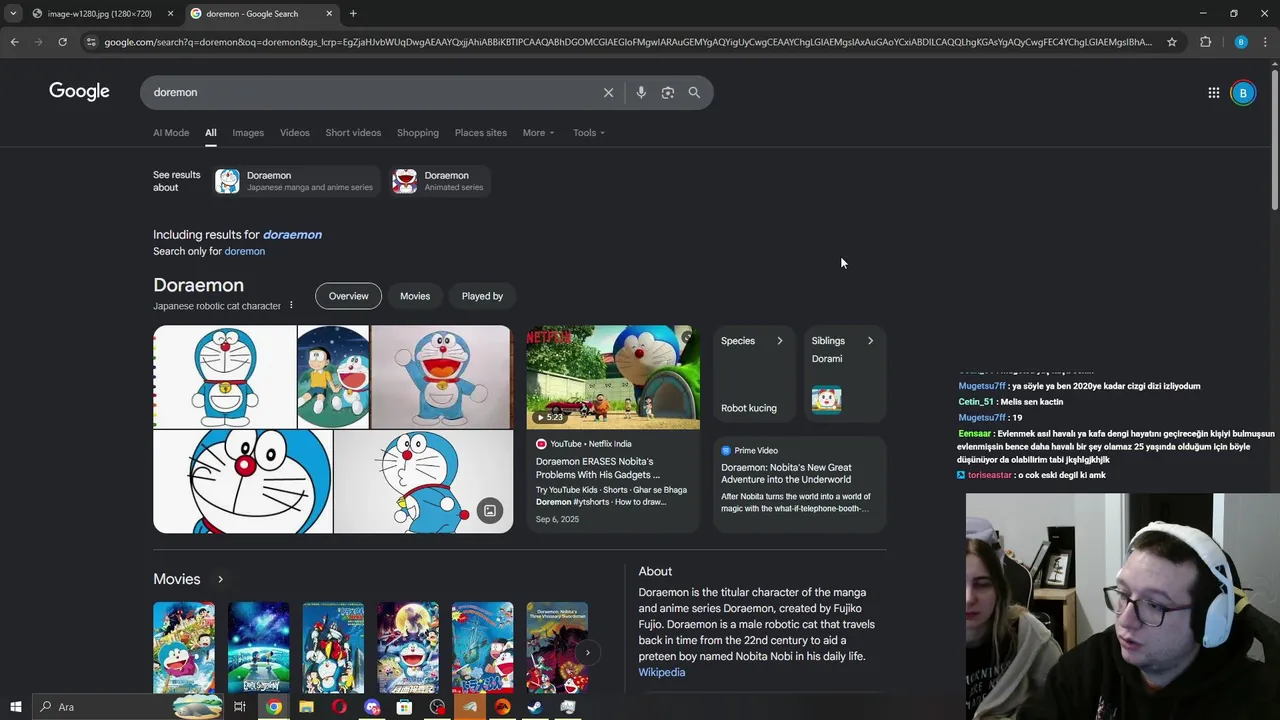
Task: Open the EA app from the taskbar
Action: tap(502, 707)
